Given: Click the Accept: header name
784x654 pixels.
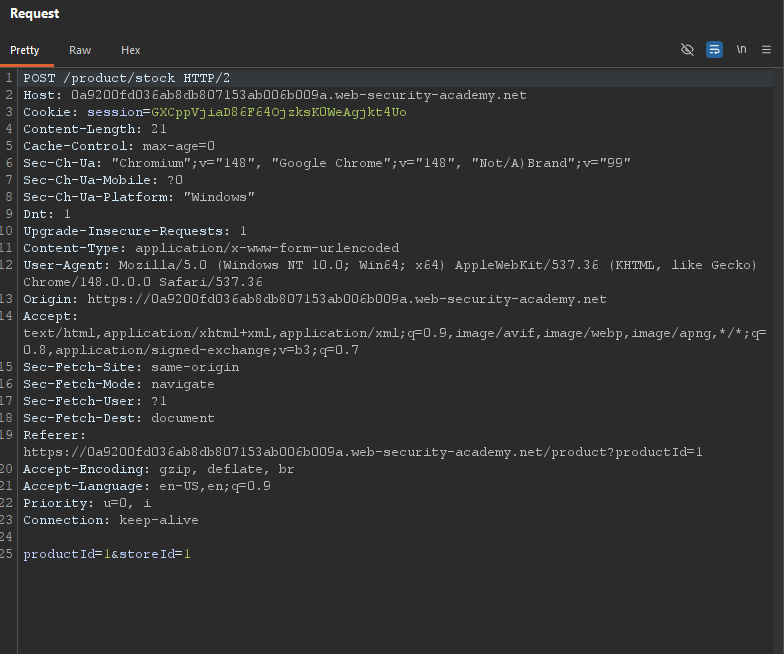Looking at the screenshot, I should [x=51, y=316].
